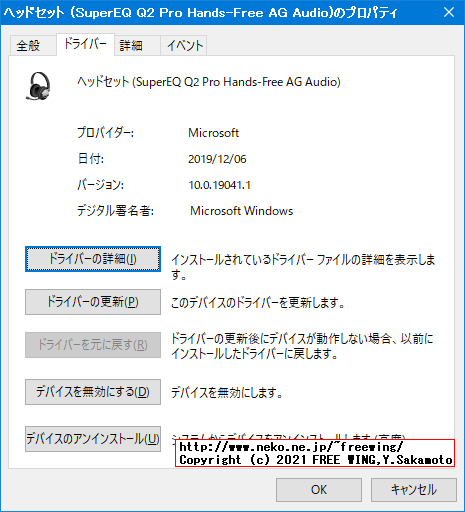Click description このデバイスのドライバーを更新します。
This screenshot has height=512, width=465.
pyautogui.click(x=257, y=303)
